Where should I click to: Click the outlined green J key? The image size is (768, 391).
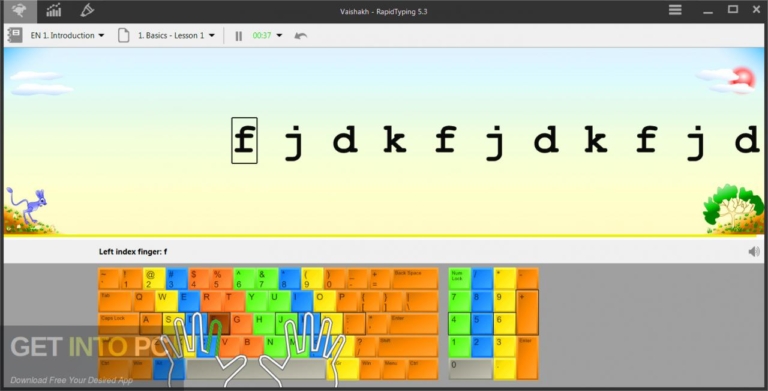pyautogui.click(x=286, y=324)
